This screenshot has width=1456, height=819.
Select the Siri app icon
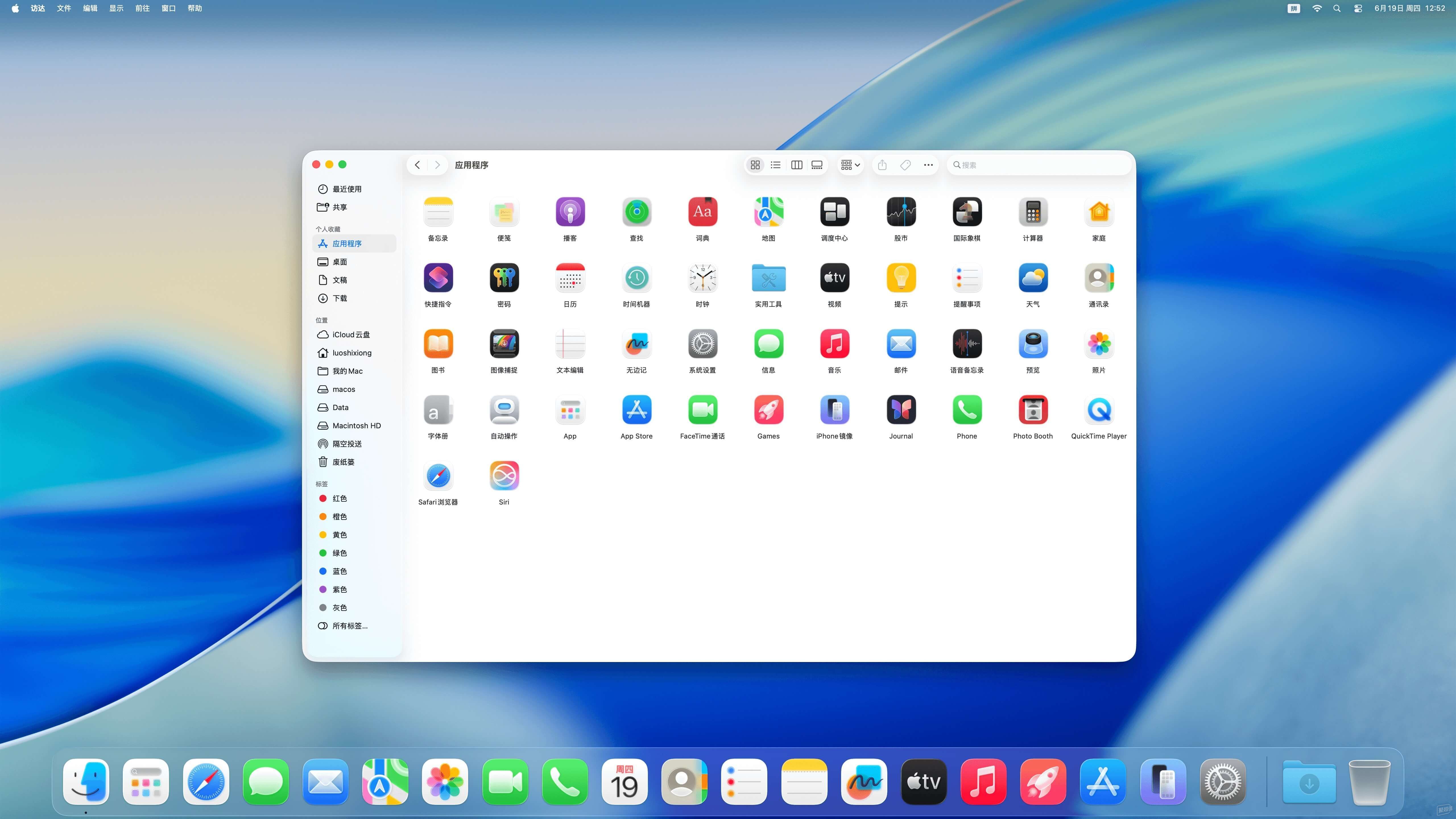(504, 476)
